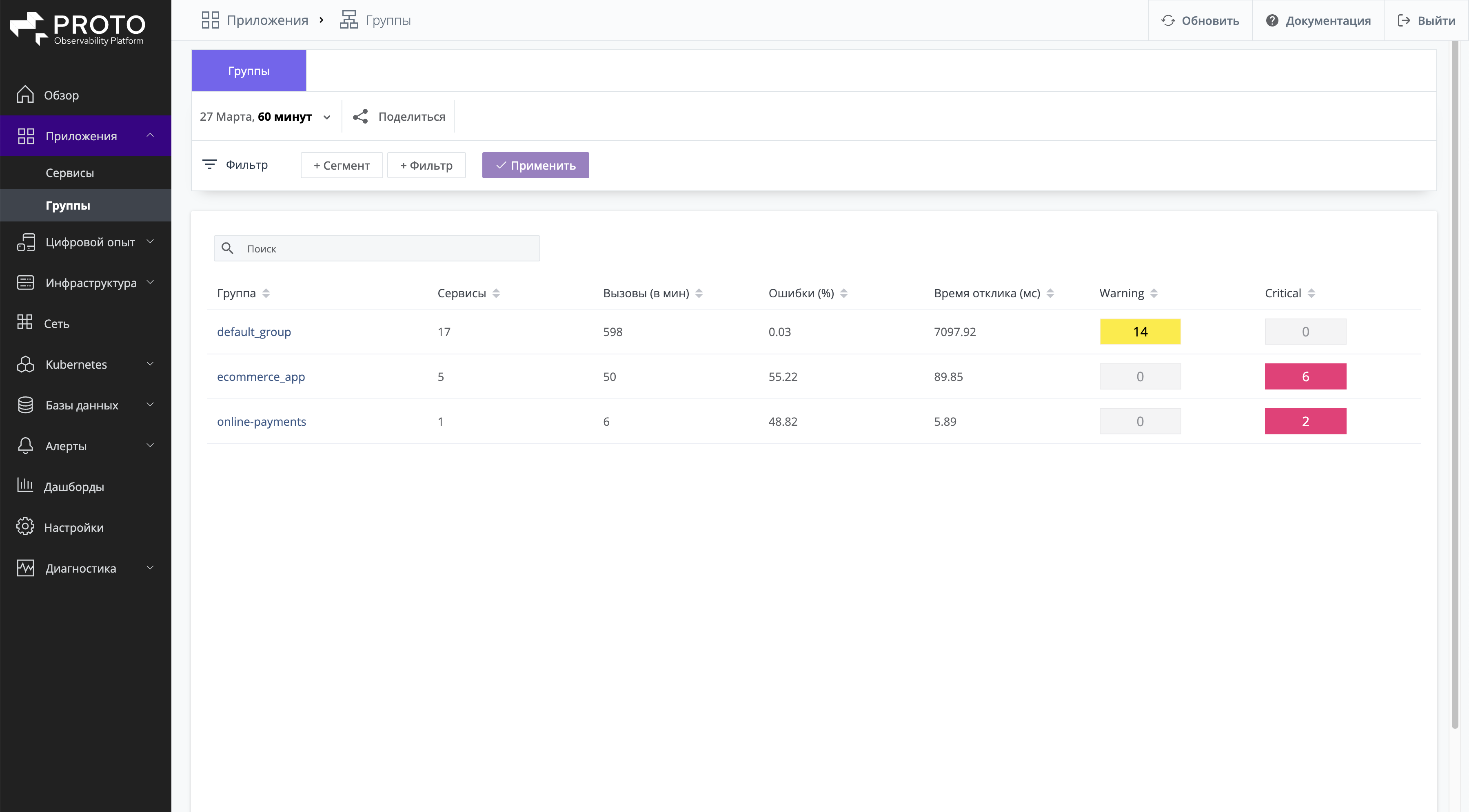Open Документация link
The width and height of the screenshot is (1469, 812).
click(1318, 20)
